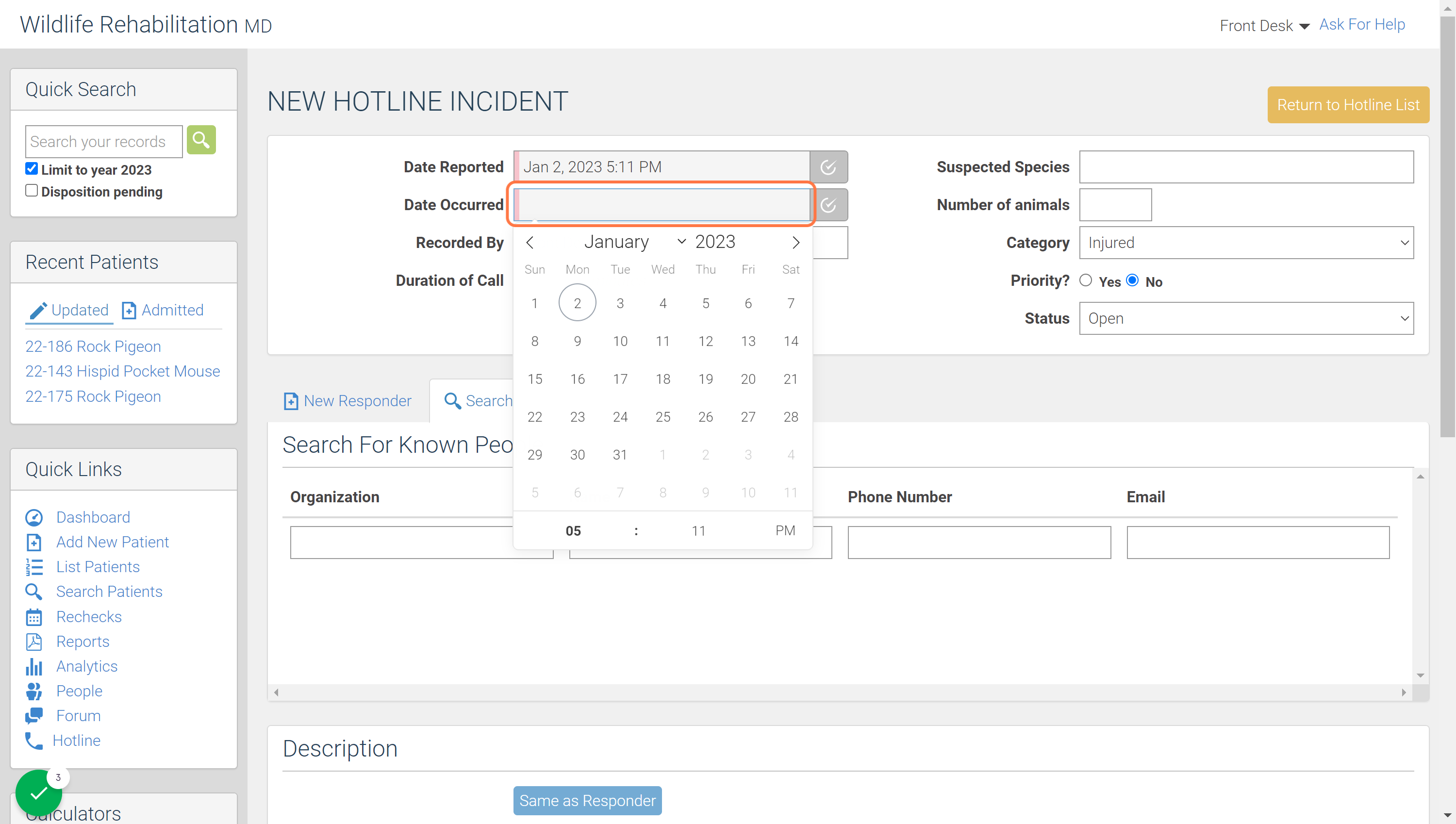Viewport: 1456px width, 824px height.
Task: Open the List Patients link
Action: (x=98, y=566)
